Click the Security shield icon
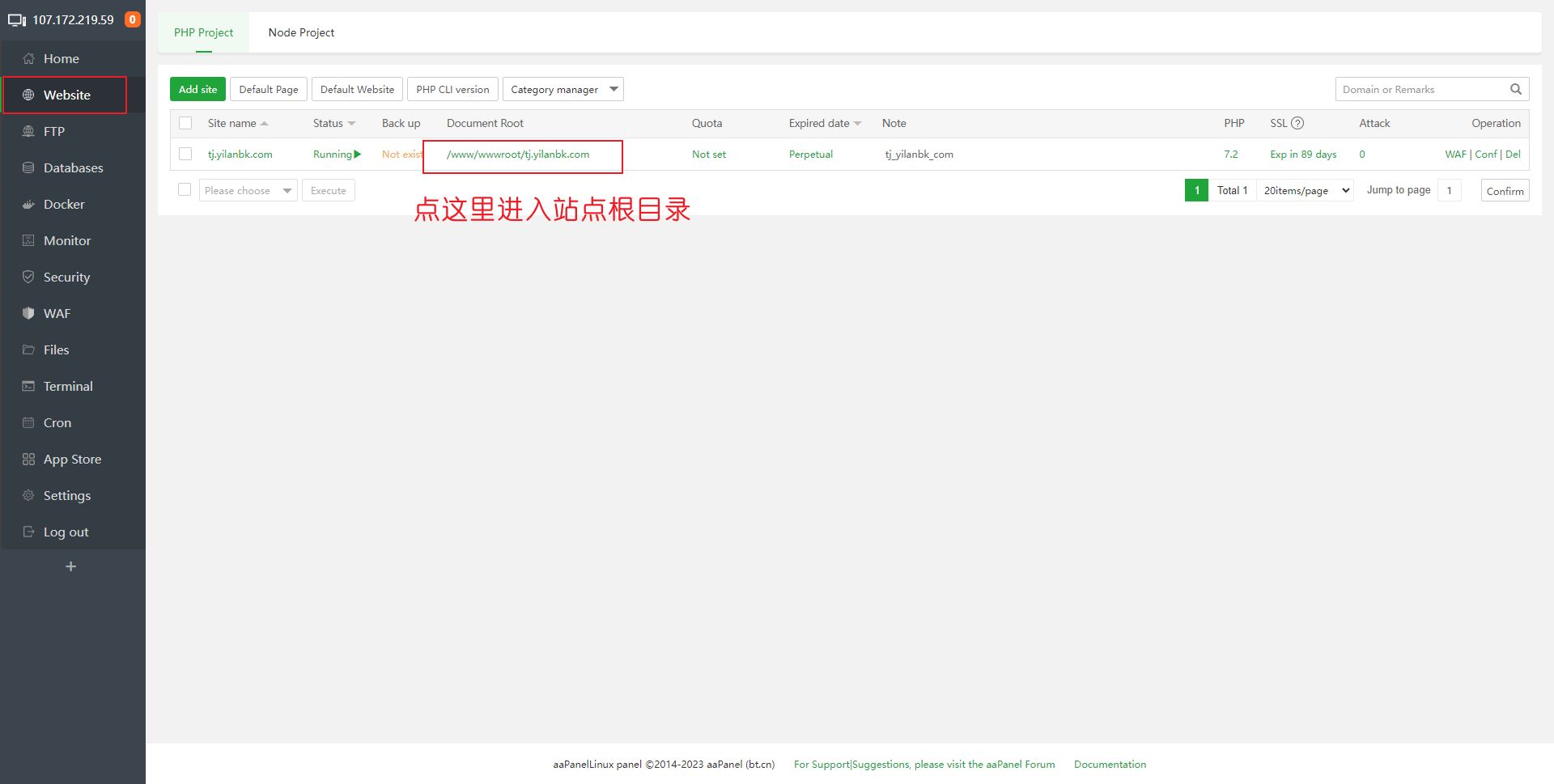 [28, 277]
